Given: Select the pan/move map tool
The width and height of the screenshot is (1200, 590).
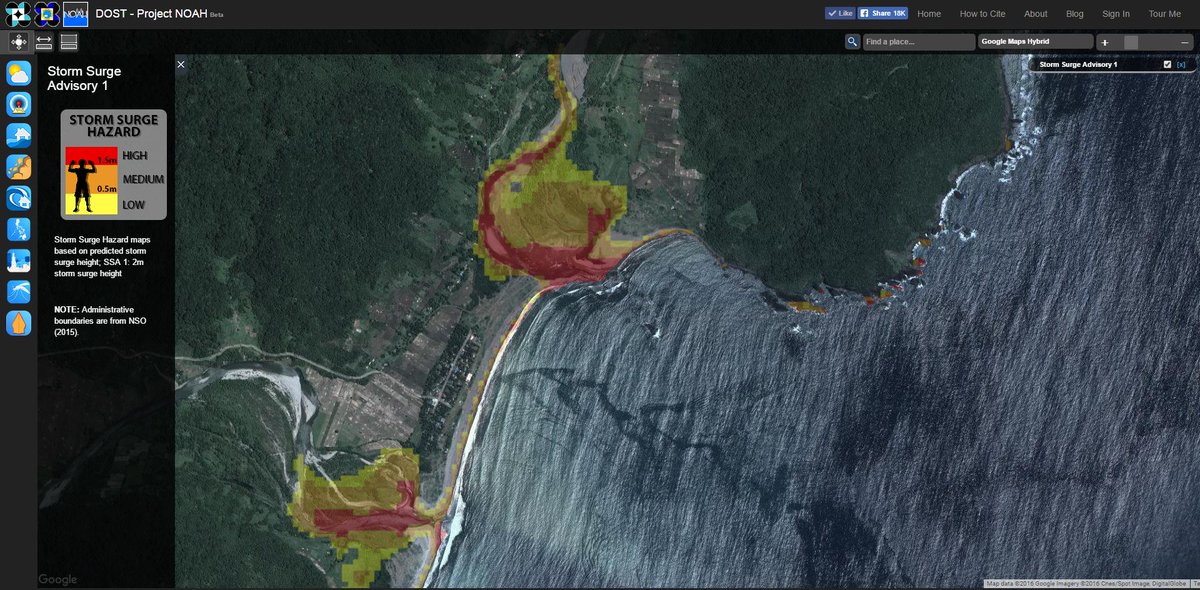Looking at the screenshot, I should coord(18,42).
